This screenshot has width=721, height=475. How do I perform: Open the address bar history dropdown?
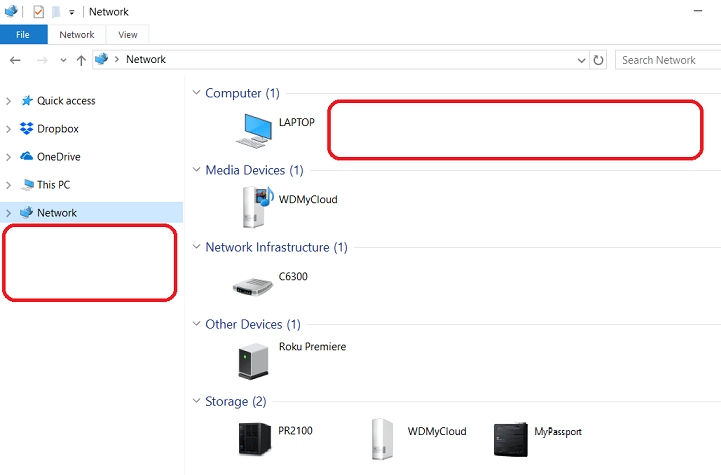coord(581,60)
